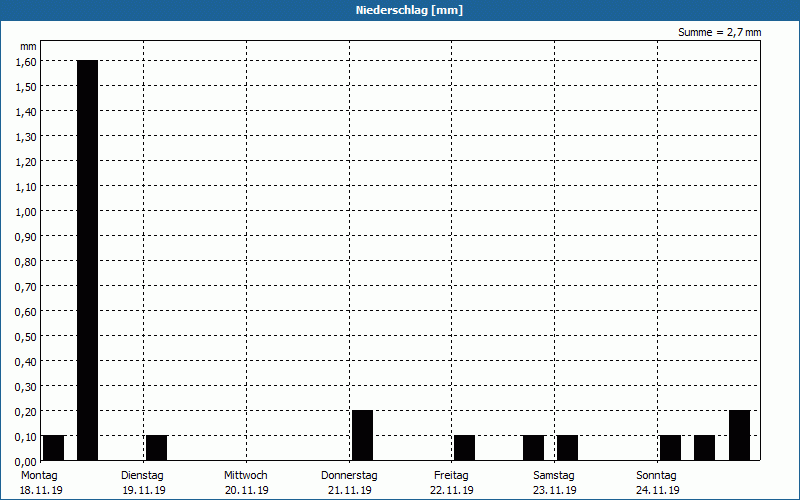Click the "Mittwoch" day label
This screenshot has width=800, height=500.
coord(245,476)
